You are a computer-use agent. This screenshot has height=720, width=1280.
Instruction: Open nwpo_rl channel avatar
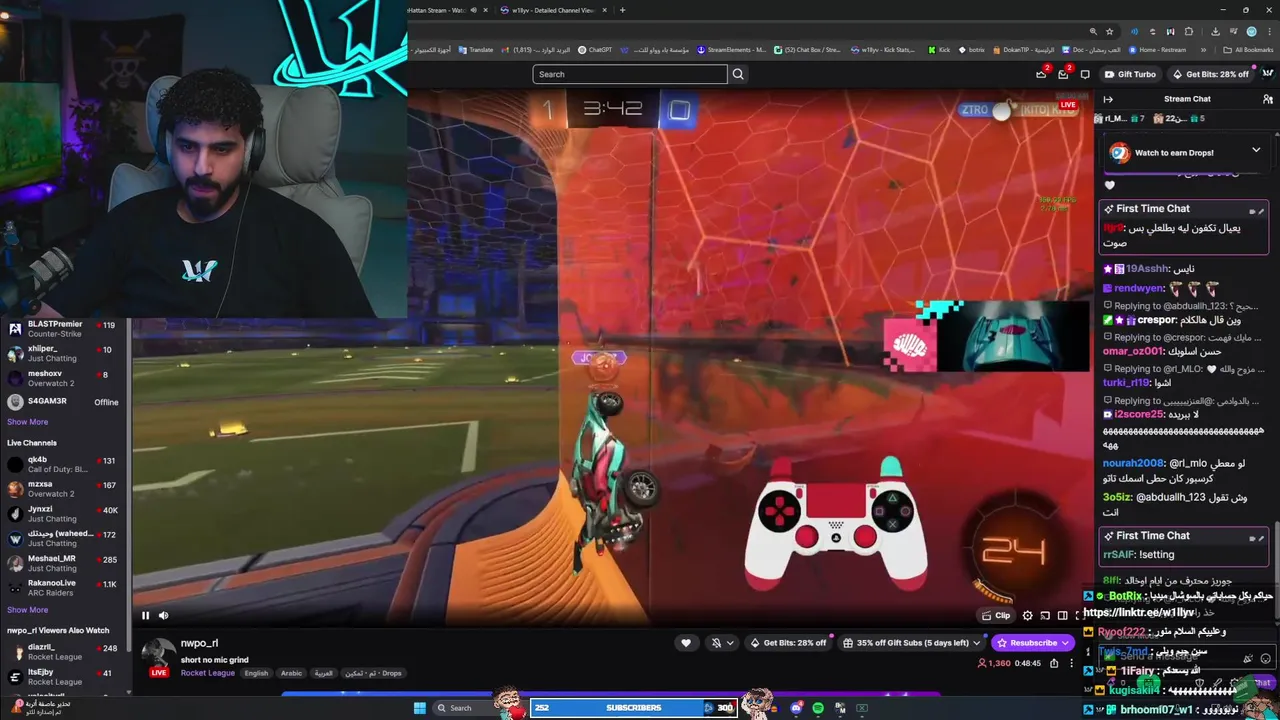pyautogui.click(x=158, y=655)
